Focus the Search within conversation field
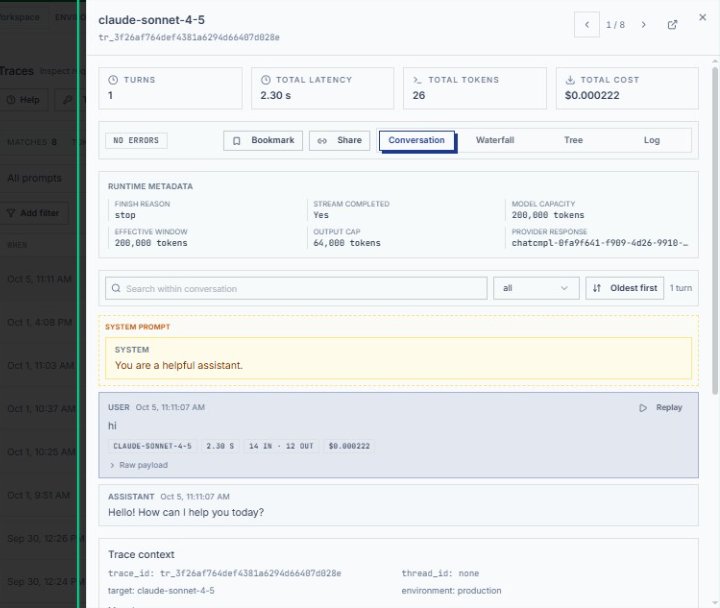This screenshot has height=608, width=720. (296, 288)
